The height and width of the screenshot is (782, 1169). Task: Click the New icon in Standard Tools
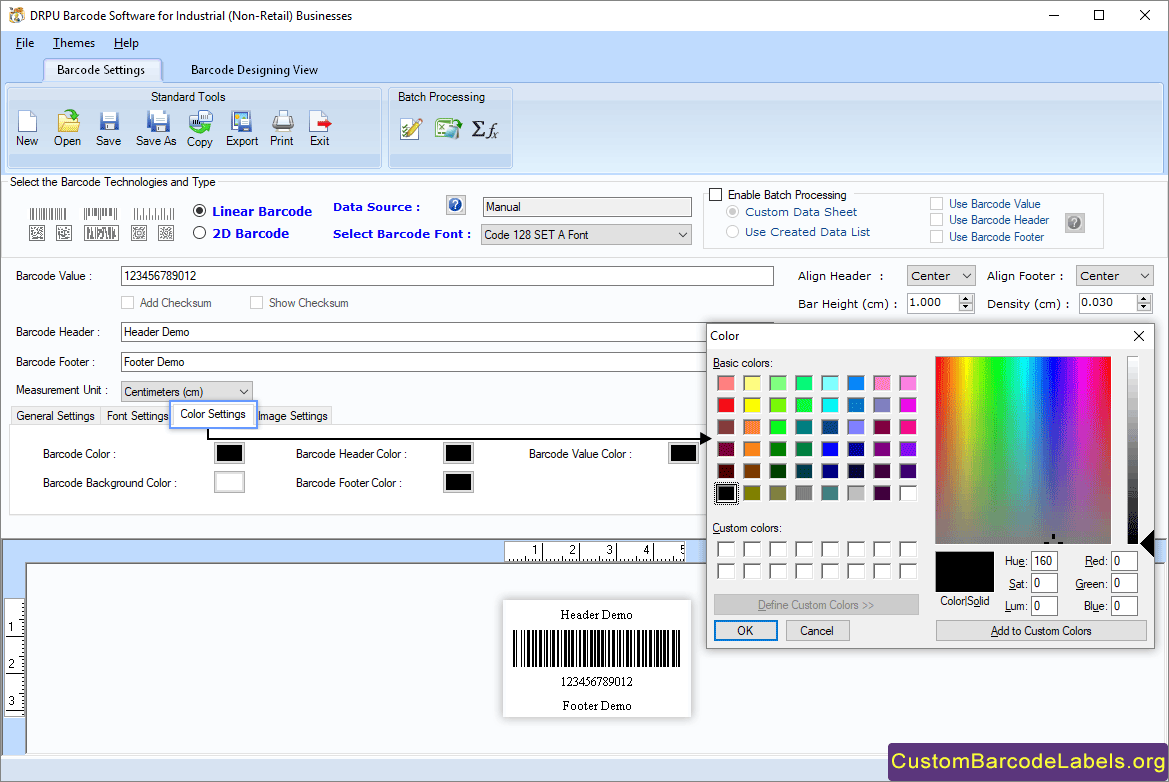point(27,128)
